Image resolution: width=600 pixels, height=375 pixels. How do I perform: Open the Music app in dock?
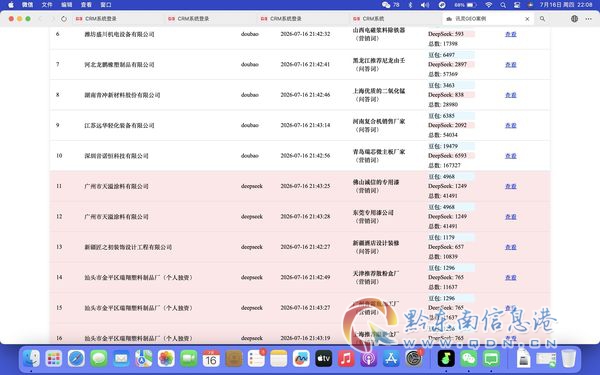(x=346, y=359)
